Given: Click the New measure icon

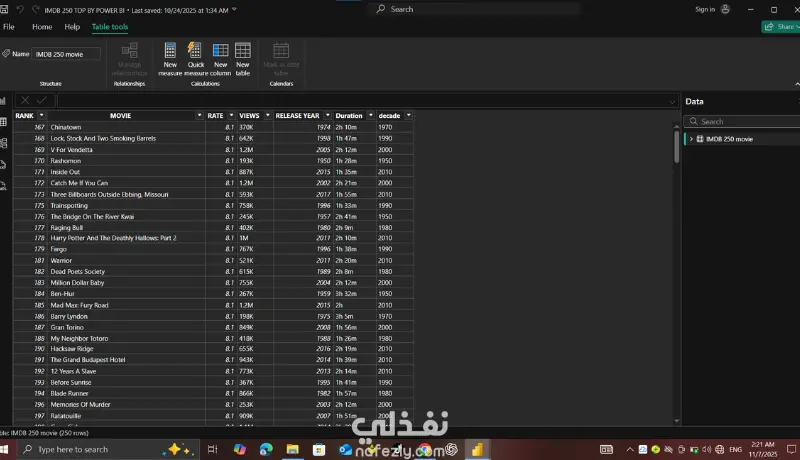Looking at the screenshot, I should [x=170, y=50].
